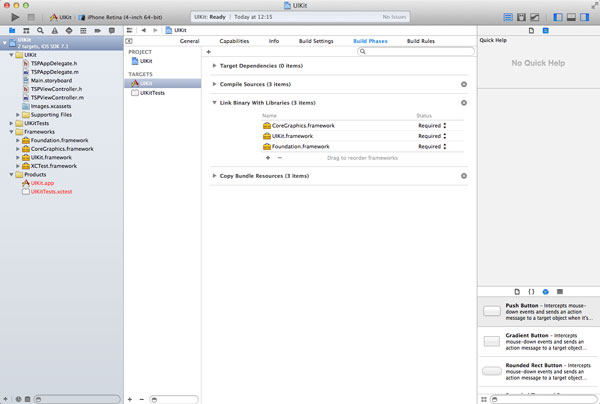
Task: Select the Standard editor mode
Action: pos(508,17)
